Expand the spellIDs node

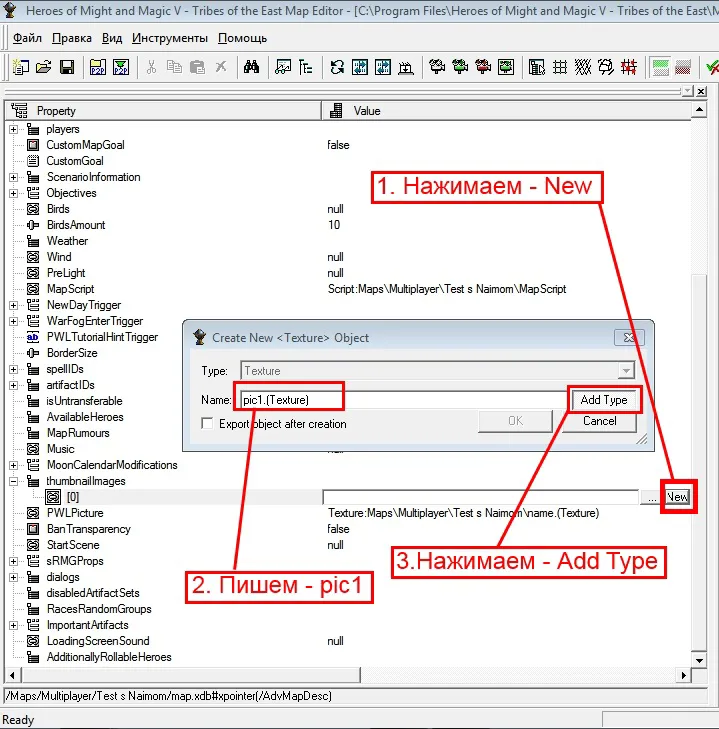pos(13,369)
